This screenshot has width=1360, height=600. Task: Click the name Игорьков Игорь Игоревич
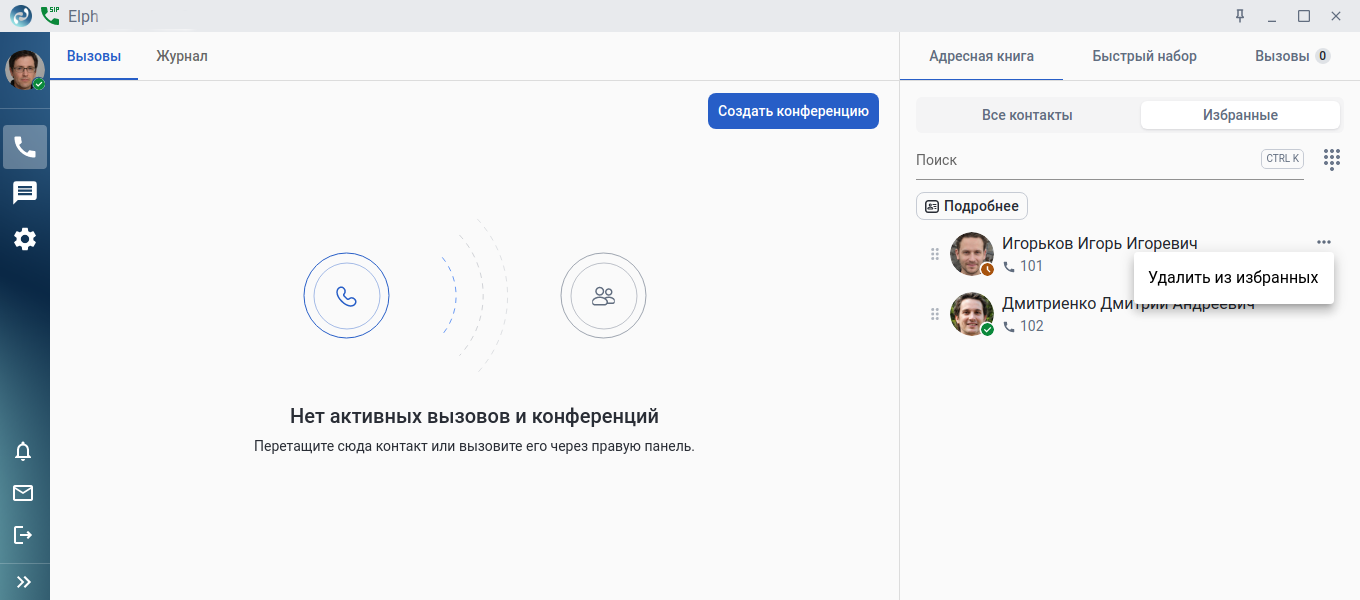tap(1099, 243)
